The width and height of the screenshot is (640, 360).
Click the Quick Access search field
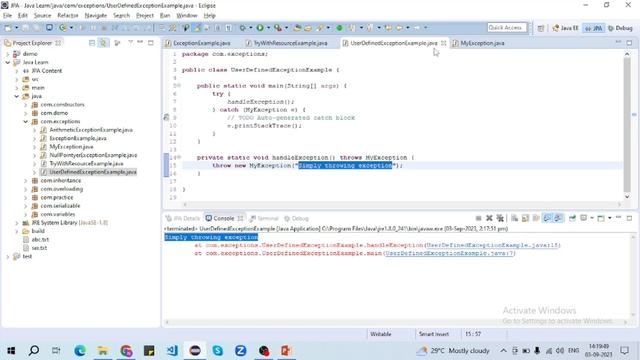(x=507, y=28)
